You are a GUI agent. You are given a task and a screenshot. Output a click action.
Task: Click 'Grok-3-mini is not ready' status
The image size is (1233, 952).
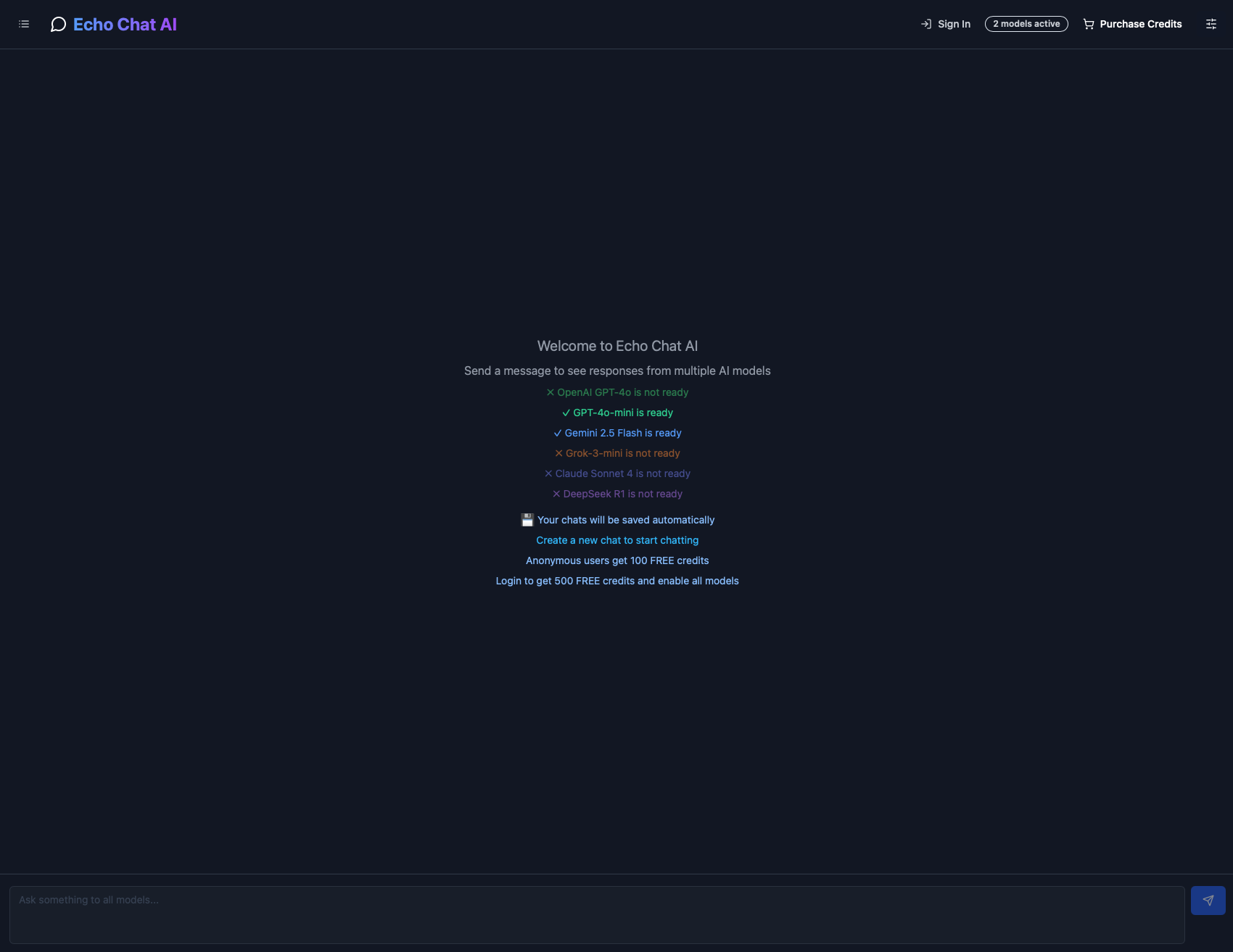(x=617, y=453)
